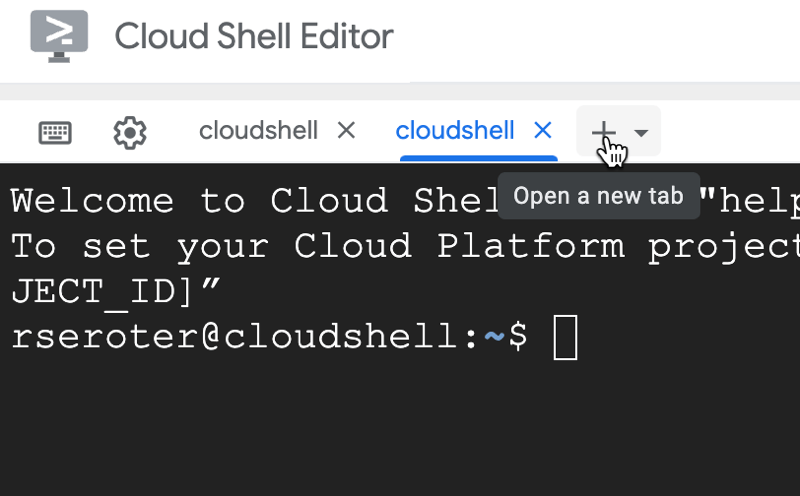Click the word "Welcome" in terminal output
The width and height of the screenshot is (800, 496).
tap(92, 201)
